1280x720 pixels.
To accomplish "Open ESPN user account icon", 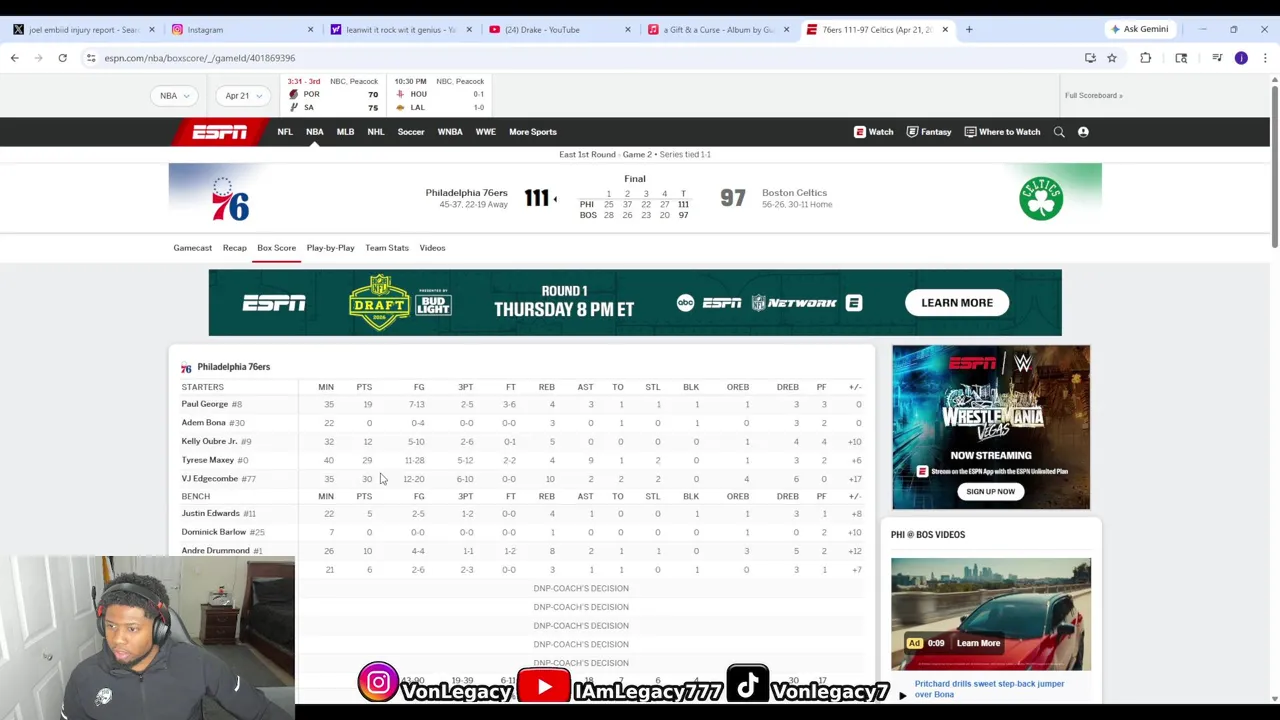I will tap(1083, 132).
